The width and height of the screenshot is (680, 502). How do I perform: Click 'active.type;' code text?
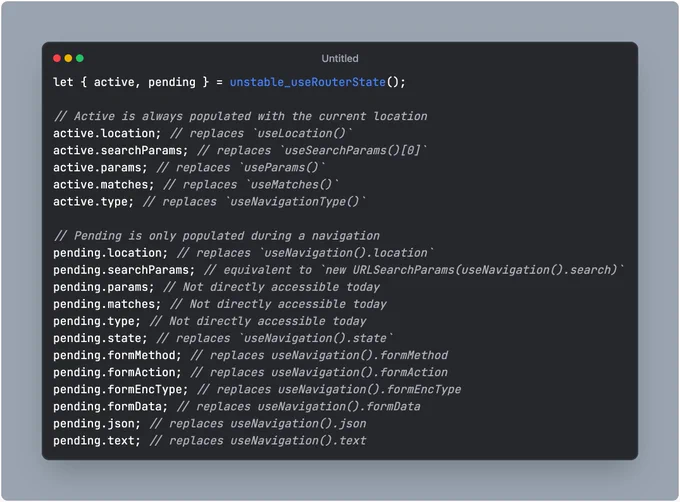pyautogui.click(x=93, y=202)
